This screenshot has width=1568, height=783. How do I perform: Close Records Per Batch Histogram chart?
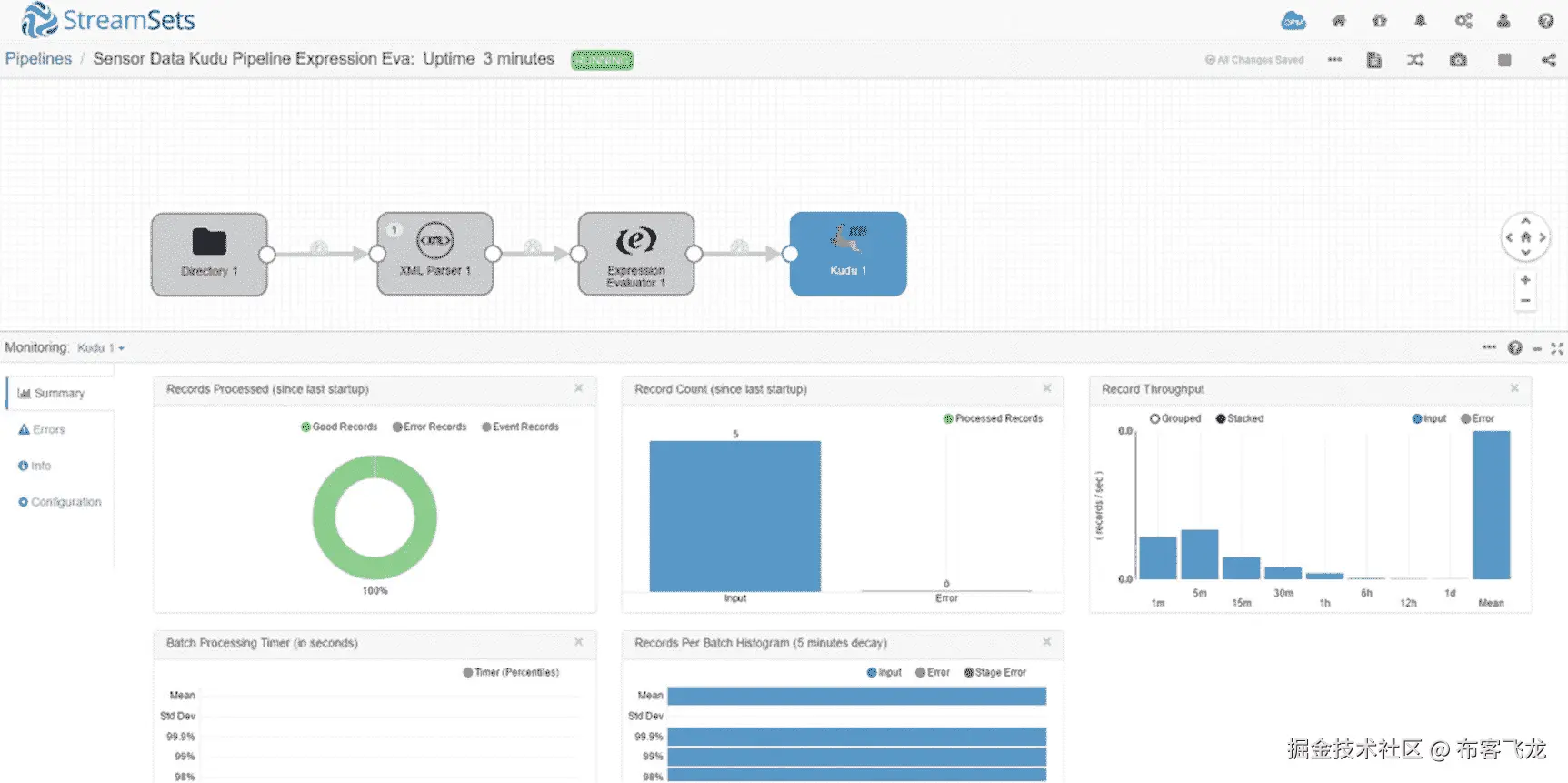coord(1046,642)
